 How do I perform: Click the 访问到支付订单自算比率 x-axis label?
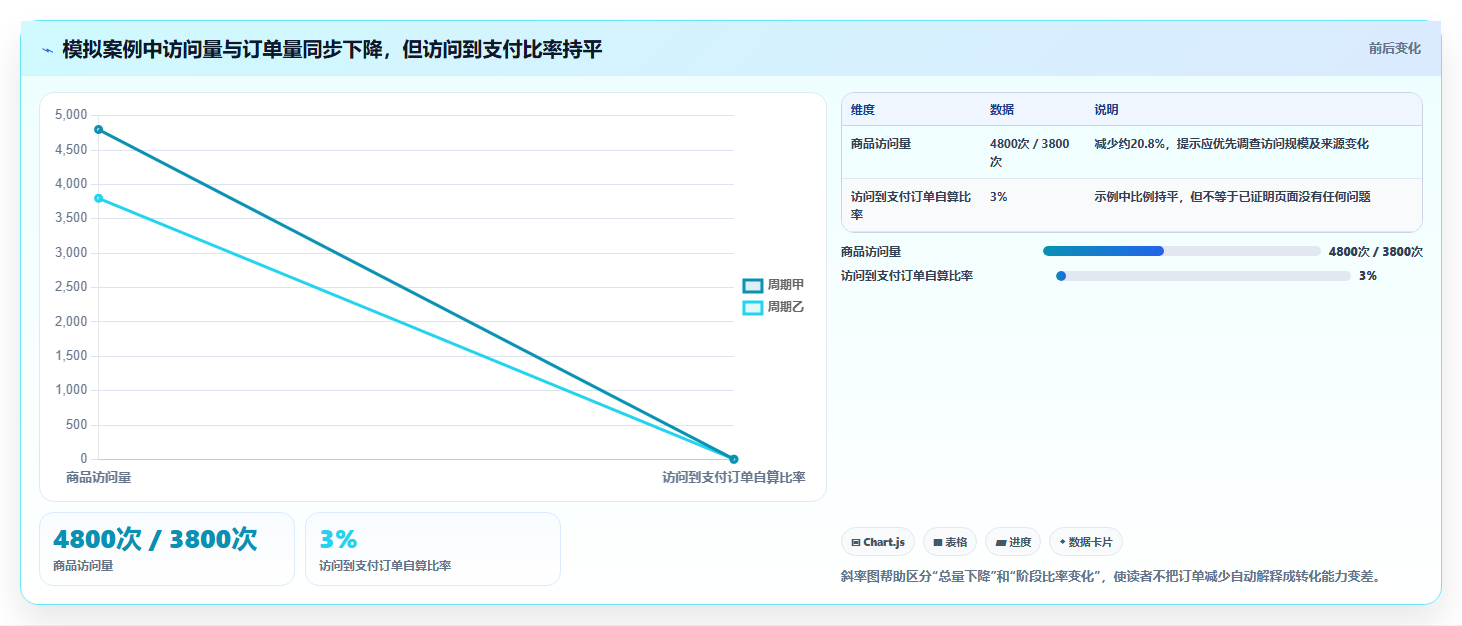pyautogui.click(x=733, y=478)
